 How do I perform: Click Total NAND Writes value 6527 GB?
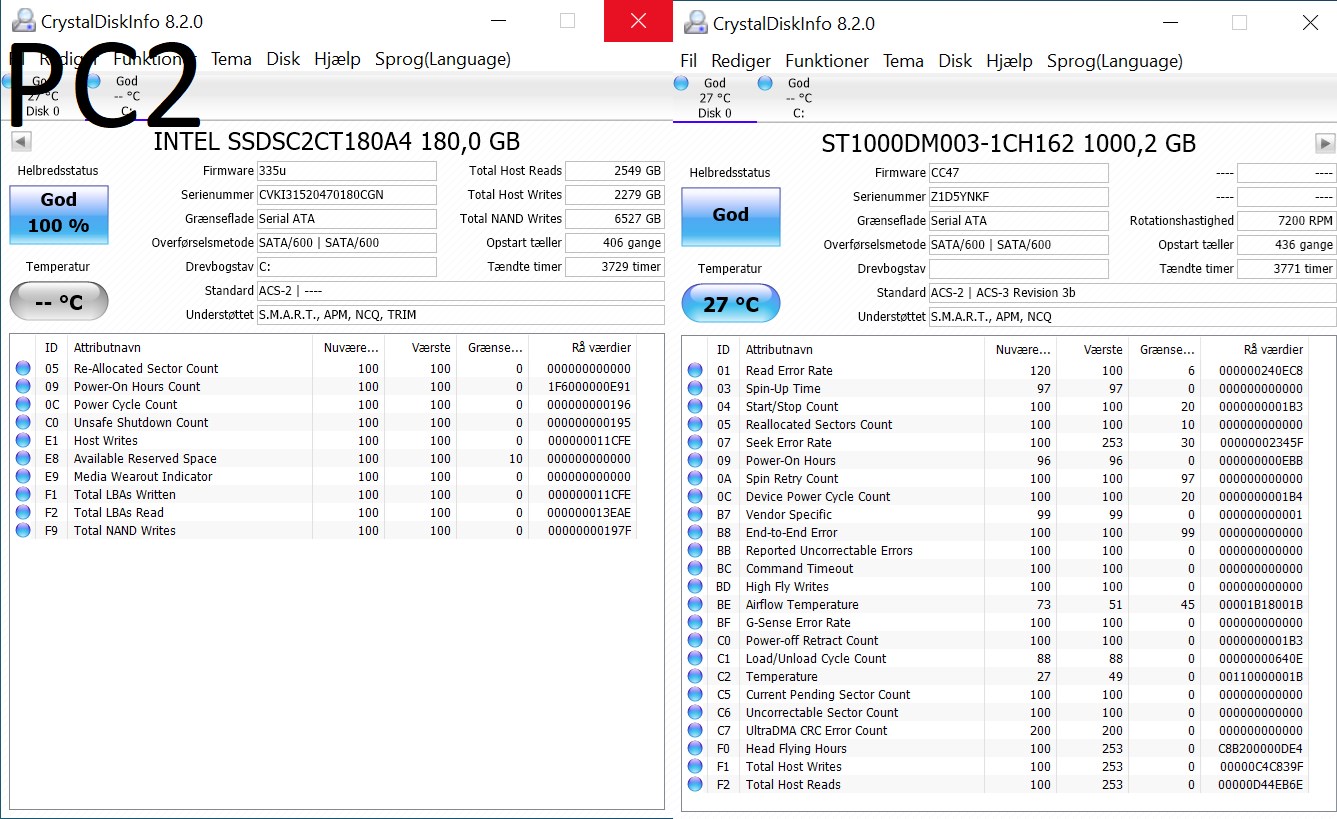pyautogui.click(x=615, y=219)
